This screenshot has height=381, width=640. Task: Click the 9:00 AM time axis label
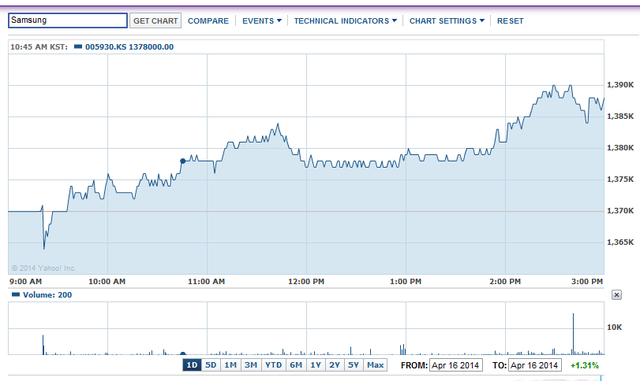click(25, 281)
